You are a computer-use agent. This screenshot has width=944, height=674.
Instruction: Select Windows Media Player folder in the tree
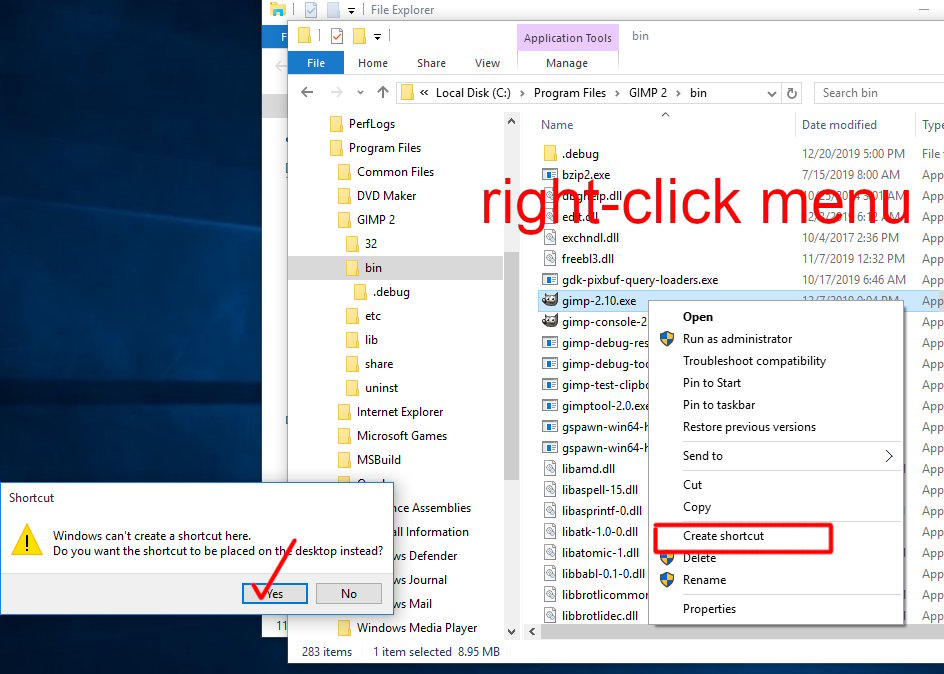click(417, 628)
